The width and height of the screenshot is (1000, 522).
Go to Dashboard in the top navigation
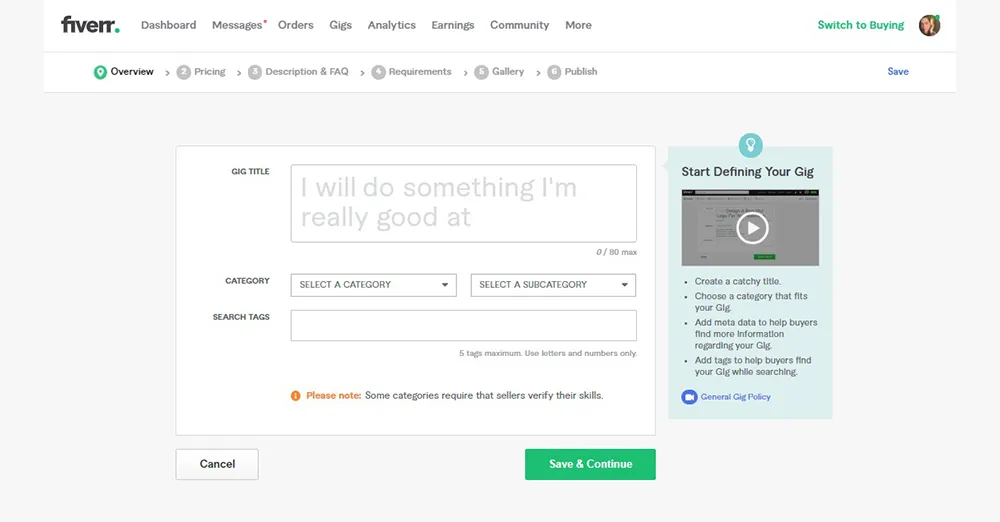pyautogui.click(x=168, y=25)
